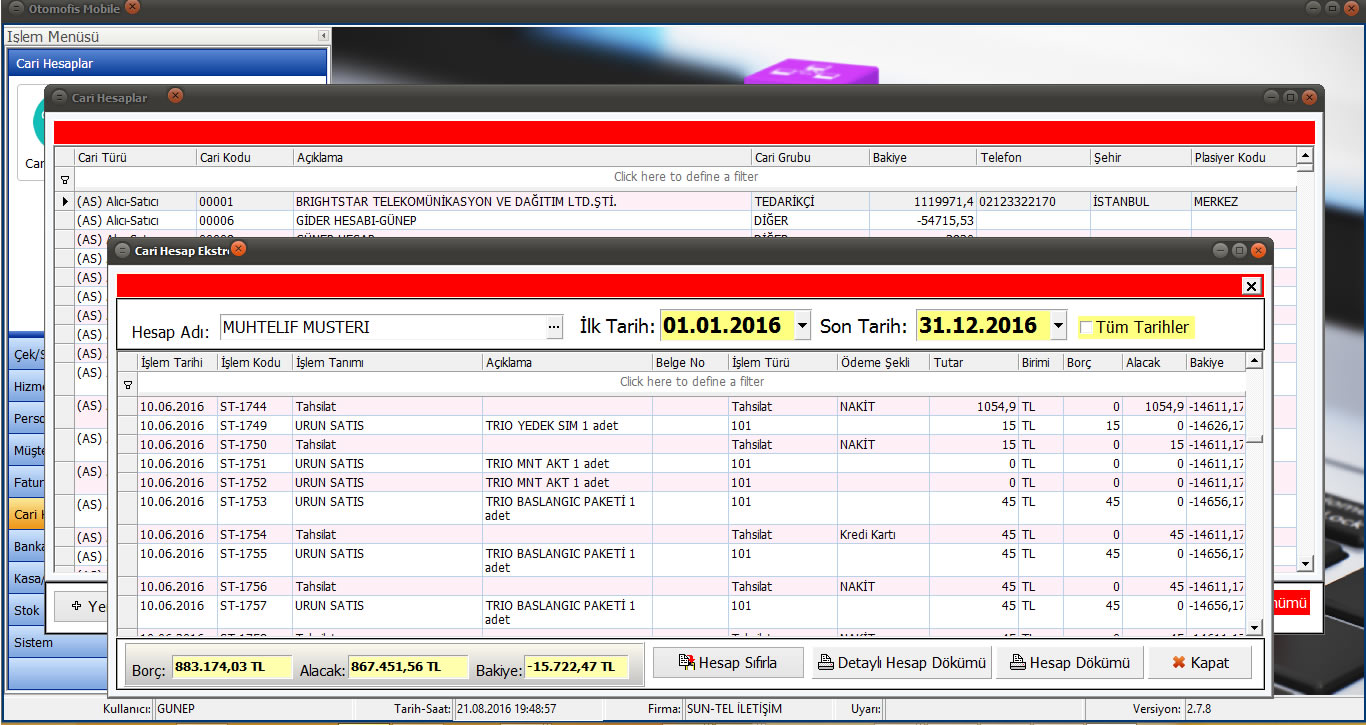This screenshot has width=1366, height=725.
Task: Open the İlk Tarih date dropdown
Action: tap(802, 326)
